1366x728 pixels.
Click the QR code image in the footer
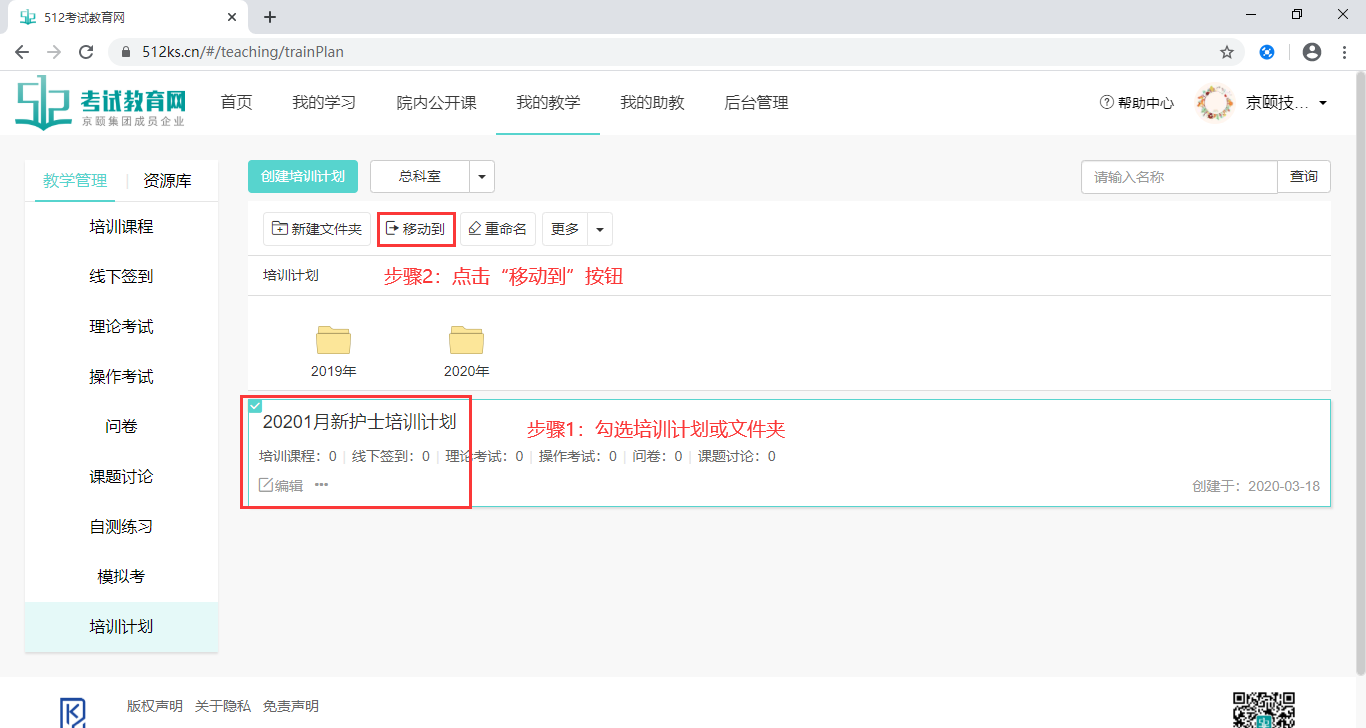(1264, 709)
